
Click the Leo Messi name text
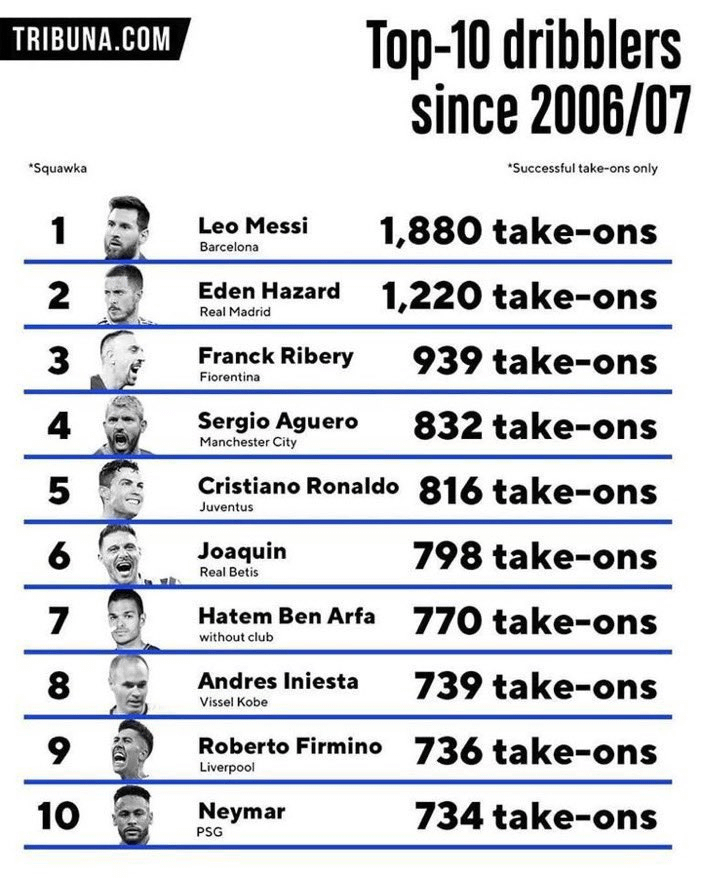[253, 226]
